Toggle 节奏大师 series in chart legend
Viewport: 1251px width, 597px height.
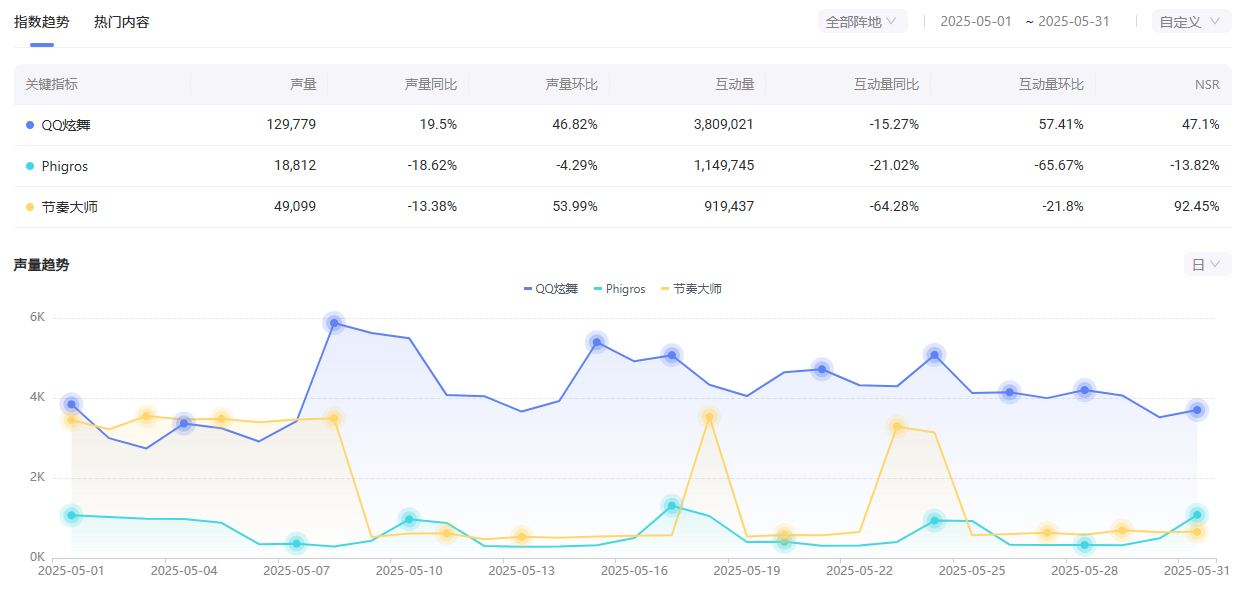[x=691, y=289]
